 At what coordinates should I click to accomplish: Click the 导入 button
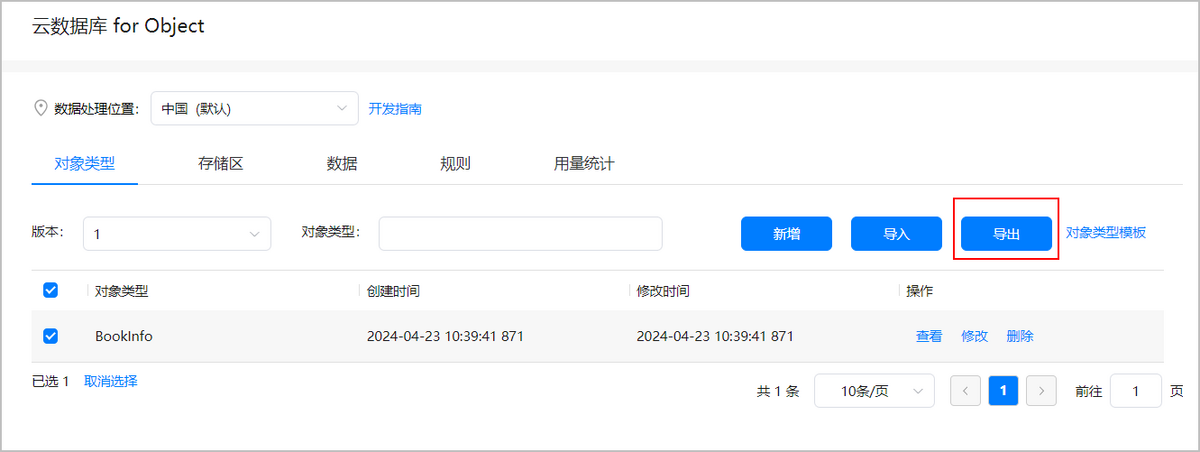tap(896, 233)
